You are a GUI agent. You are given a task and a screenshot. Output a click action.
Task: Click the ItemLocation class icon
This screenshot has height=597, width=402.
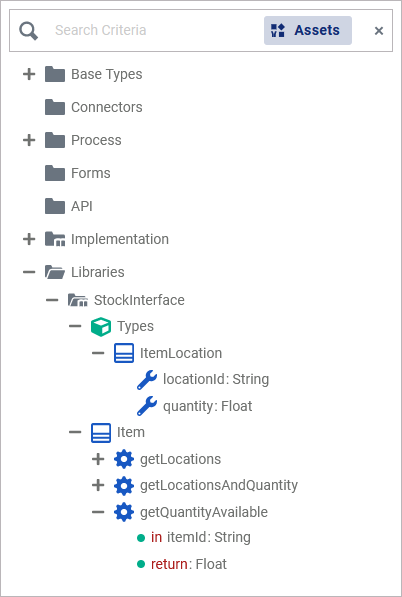(124, 353)
